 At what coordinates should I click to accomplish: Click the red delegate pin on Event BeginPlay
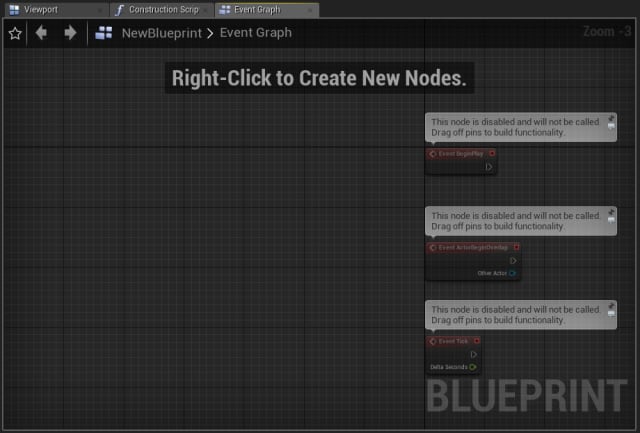pyautogui.click(x=492, y=153)
